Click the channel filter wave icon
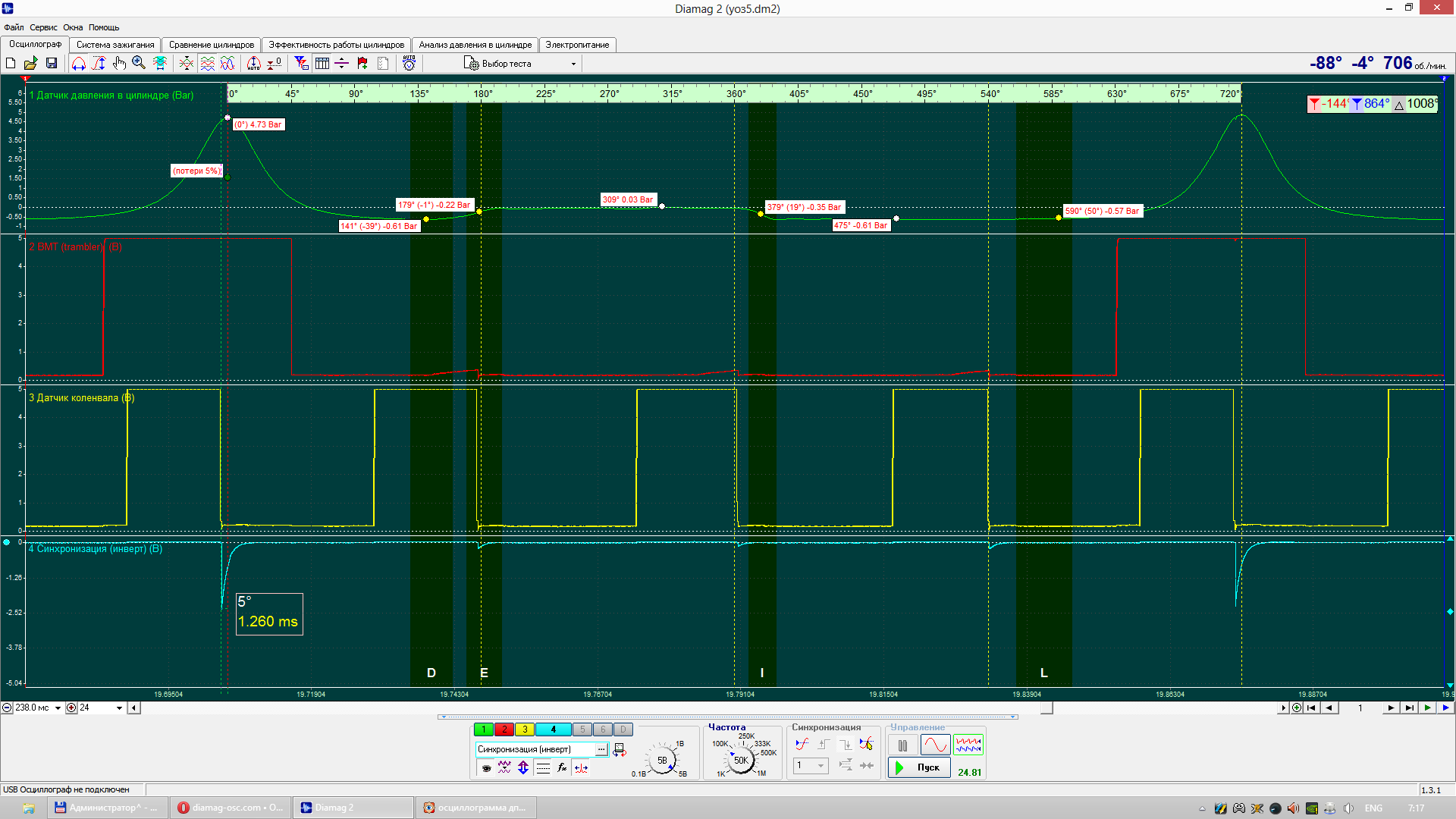 coord(504,768)
